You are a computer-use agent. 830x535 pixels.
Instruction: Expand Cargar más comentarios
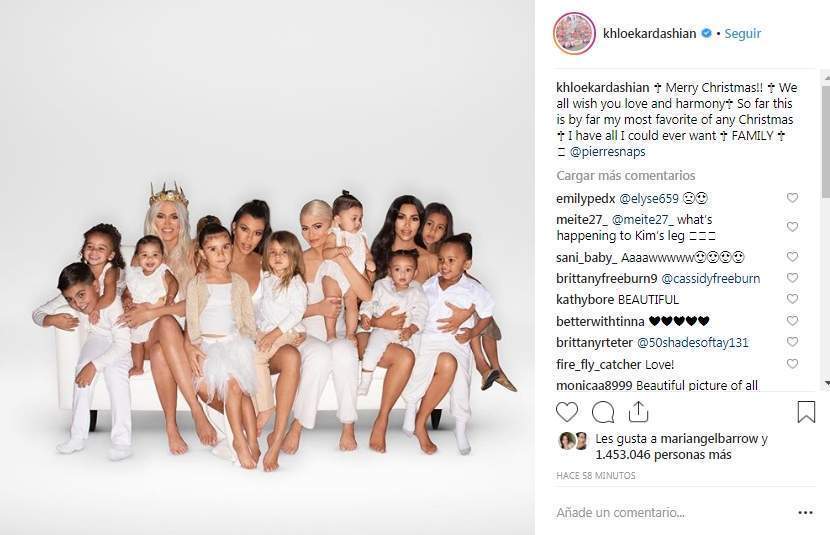tap(626, 176)
